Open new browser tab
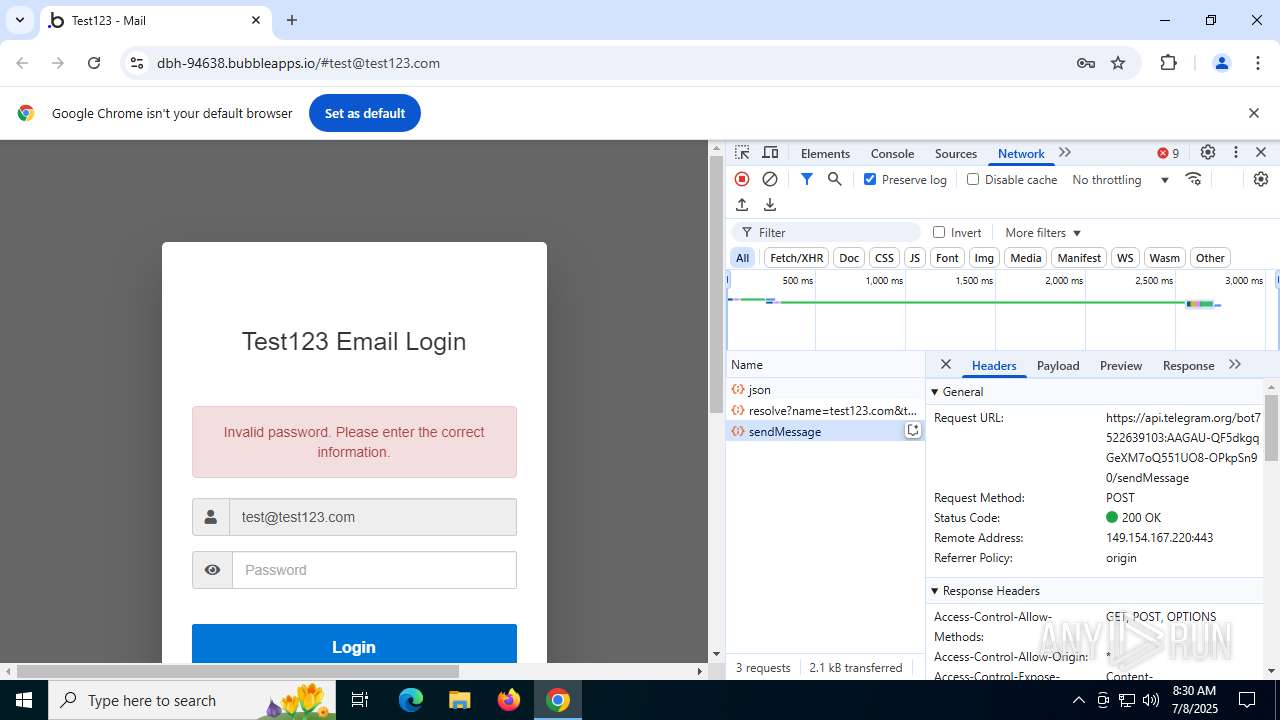Viewport: 1280px width, 720px height. click(292, 20)
